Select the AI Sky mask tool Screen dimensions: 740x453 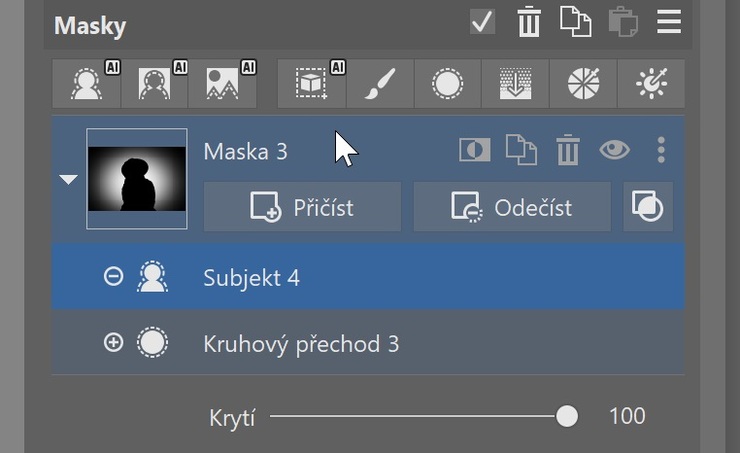(x=222, y=84)
